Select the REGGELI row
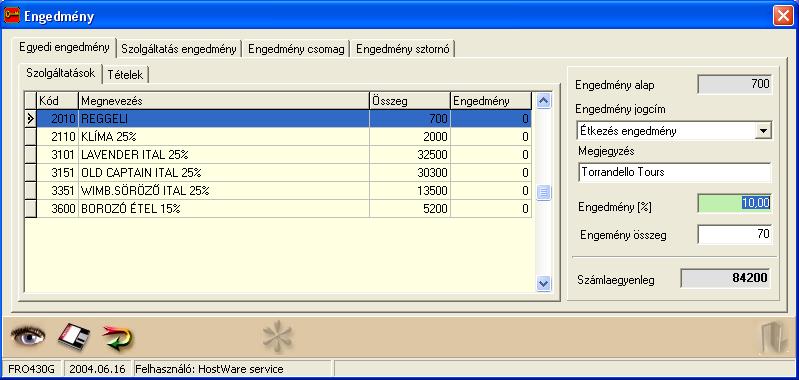This screenshot has width=799, height=380. tap(278, 119)
